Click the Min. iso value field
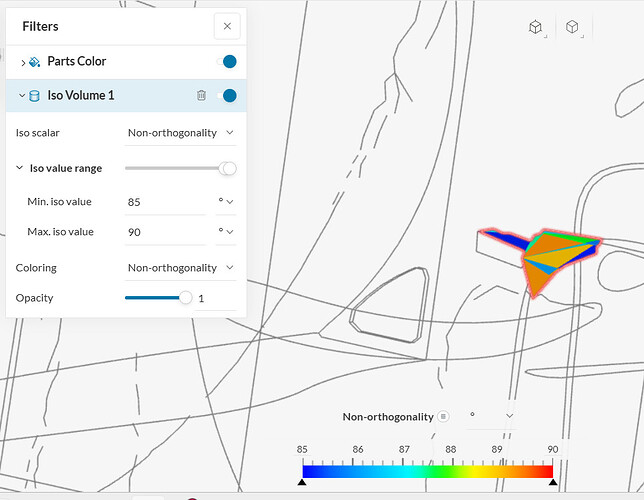The width and height of the screenshot is (644, 500). click(x=165, y=202)
